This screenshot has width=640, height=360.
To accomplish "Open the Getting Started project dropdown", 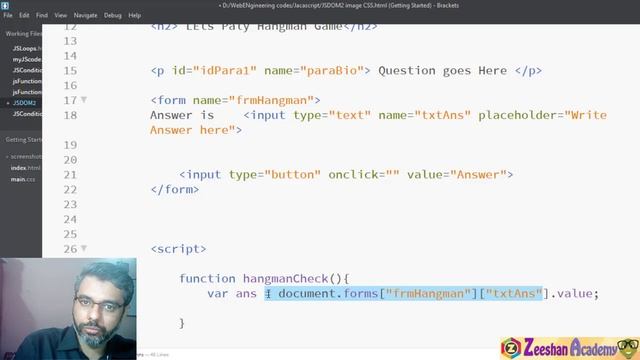I will pyautogui.click(x=23, y=140).
